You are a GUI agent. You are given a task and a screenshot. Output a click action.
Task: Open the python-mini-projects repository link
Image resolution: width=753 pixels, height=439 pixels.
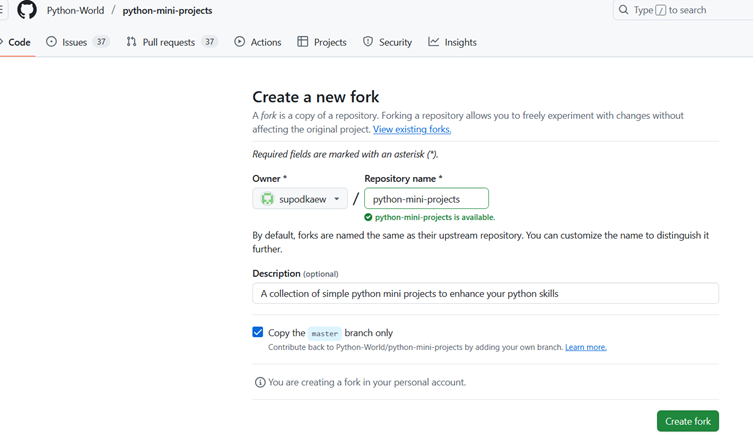point(167,11)
